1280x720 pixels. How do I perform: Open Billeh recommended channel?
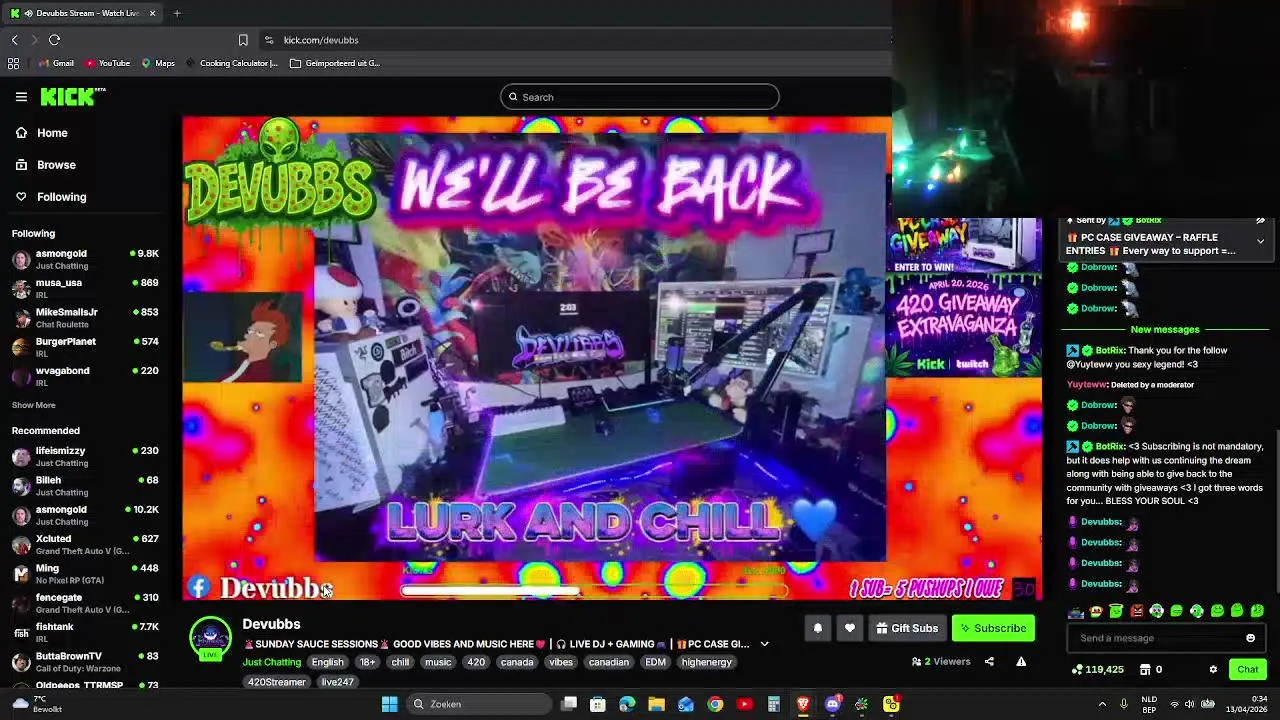(x=85, y=486)
